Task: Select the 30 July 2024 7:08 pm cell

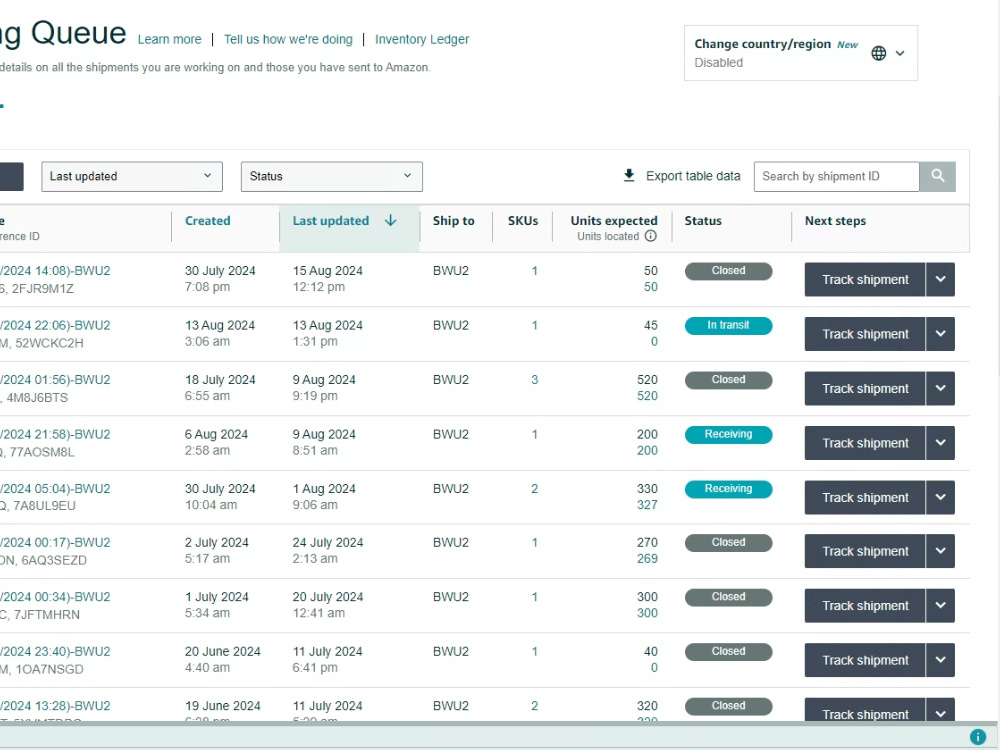Action: 220,279
